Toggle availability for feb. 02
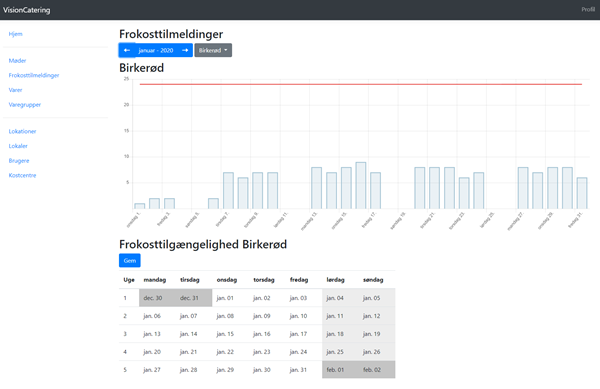The height and width of the screenshot is (389, 600). (x=377, y=369)
